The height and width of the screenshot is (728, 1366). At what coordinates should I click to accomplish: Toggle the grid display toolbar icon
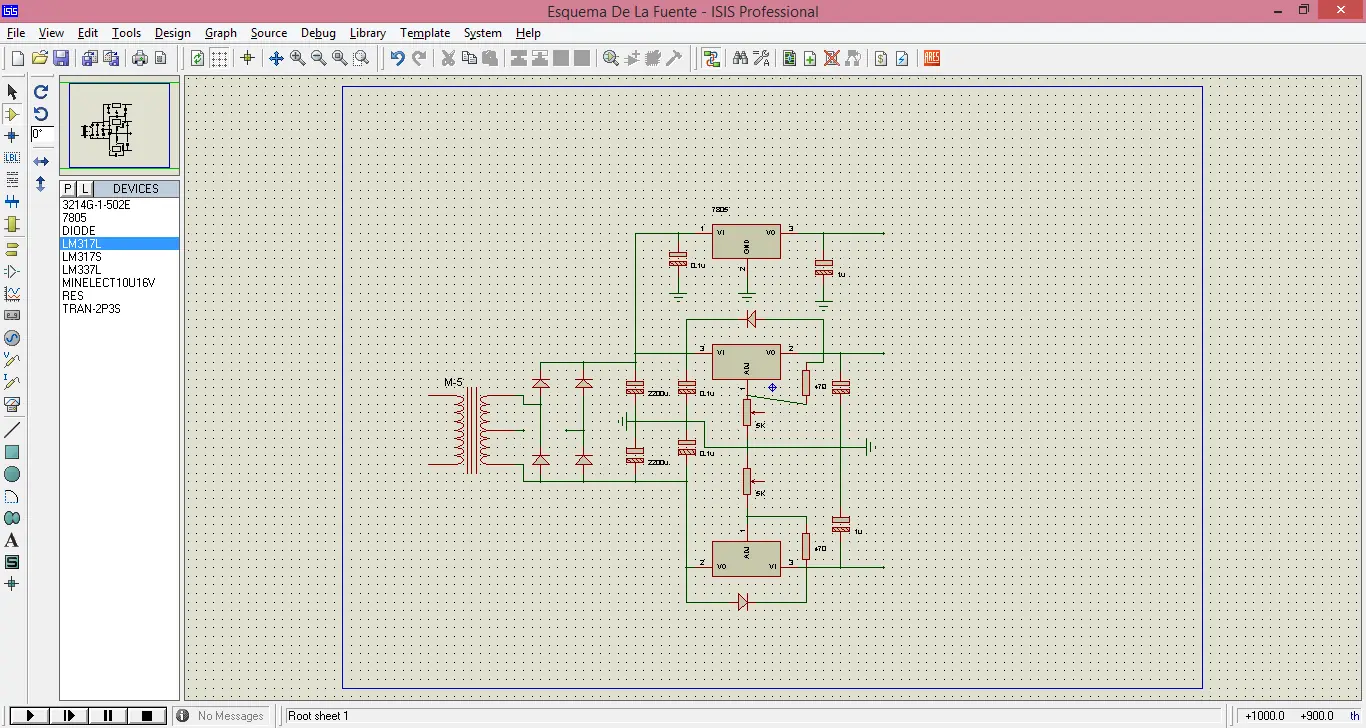tap(219, 58)
